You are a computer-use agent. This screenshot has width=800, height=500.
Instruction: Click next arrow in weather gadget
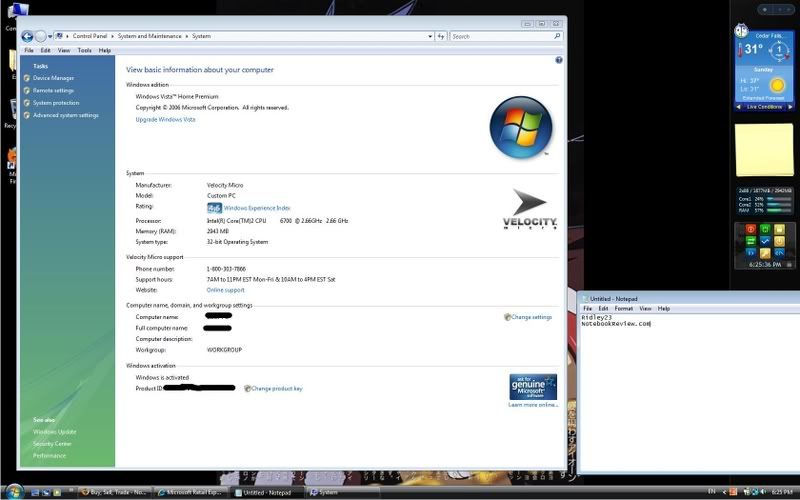click(790, 107)
